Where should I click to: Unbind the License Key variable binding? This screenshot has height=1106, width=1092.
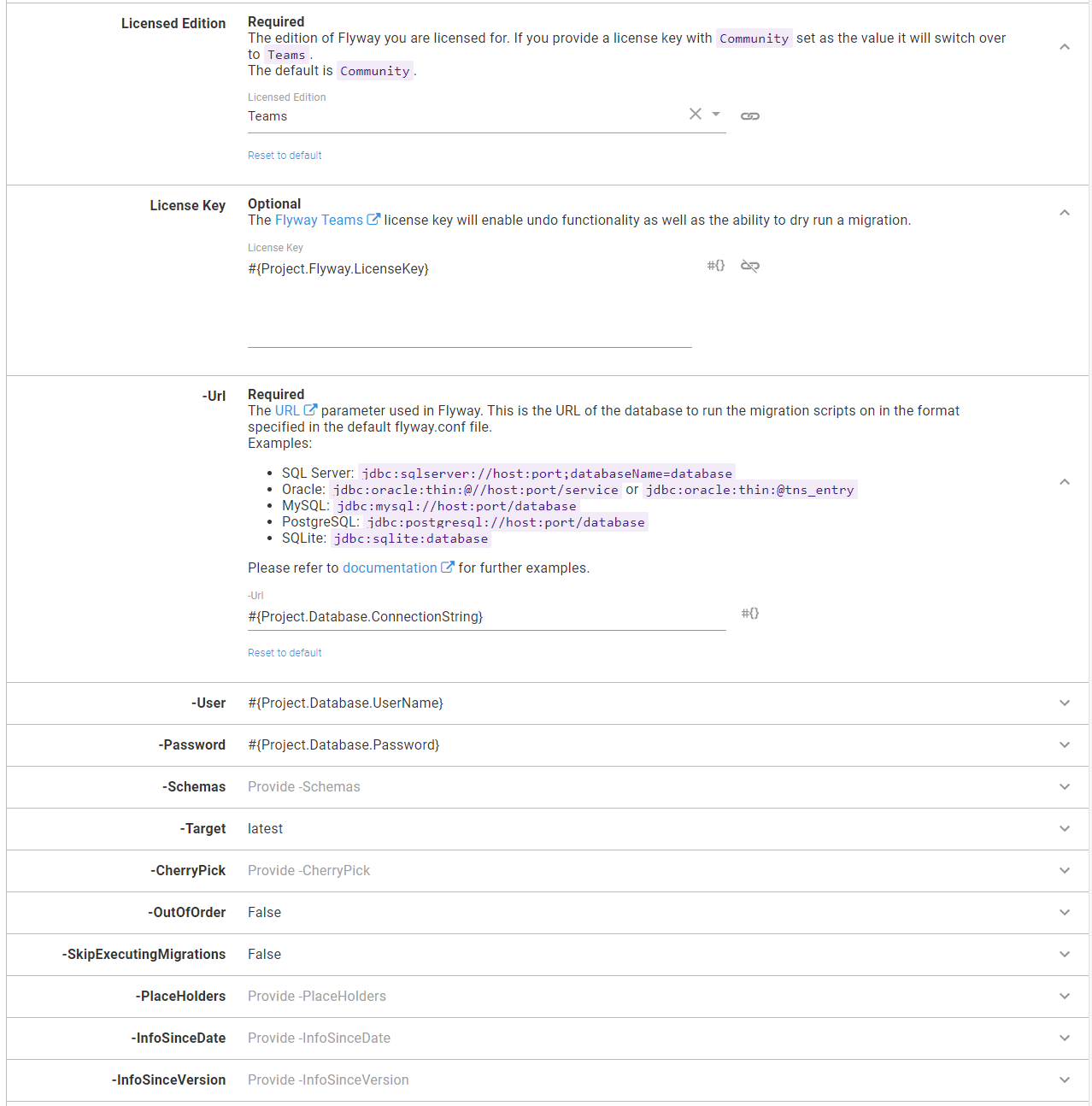coord(749,266)
